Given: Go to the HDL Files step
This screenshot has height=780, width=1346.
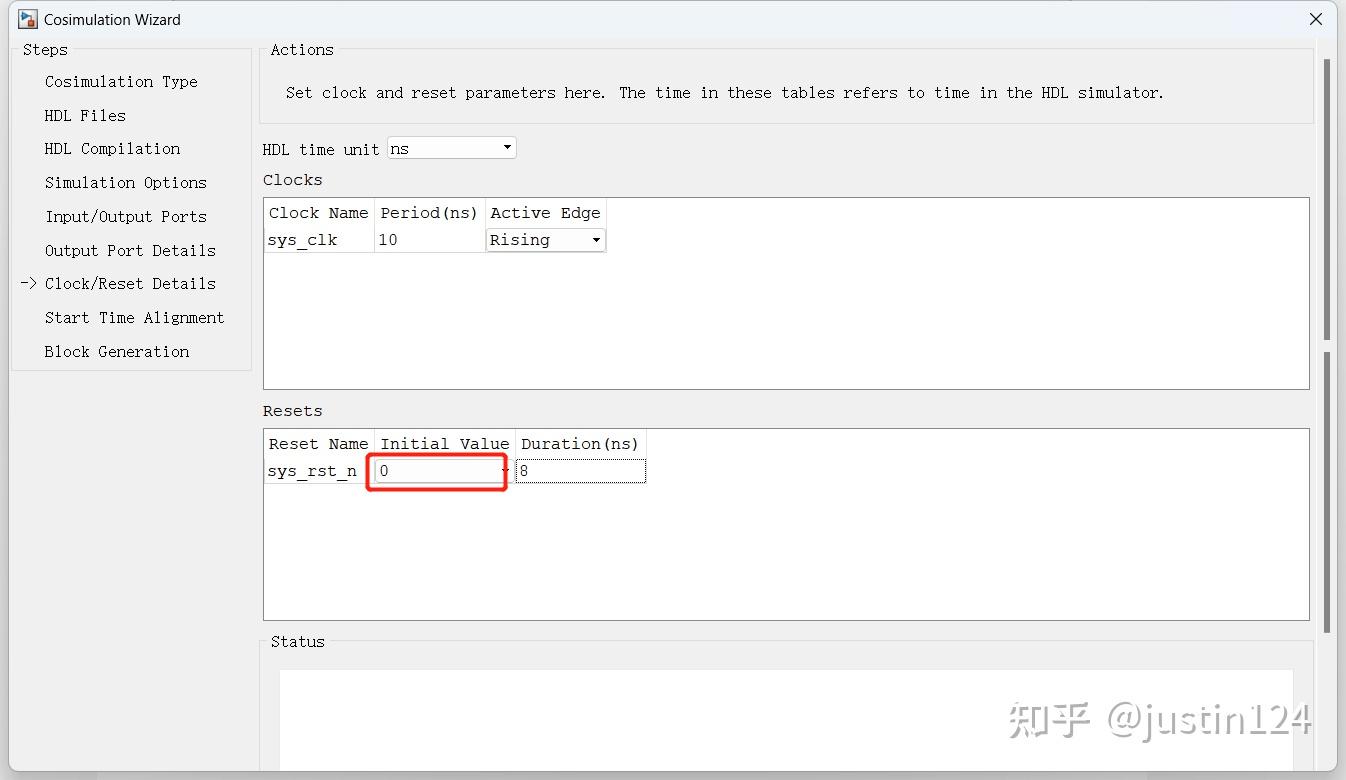Looking at the screenshot, I should pos(85,116).
